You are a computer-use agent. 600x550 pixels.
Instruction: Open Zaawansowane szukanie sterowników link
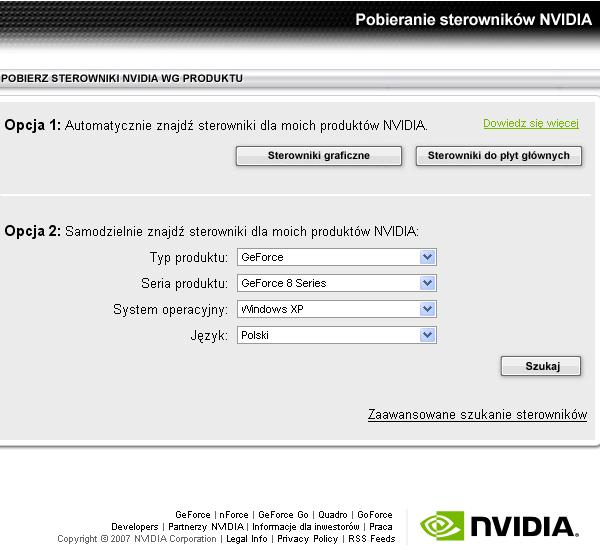click(477, 415)
